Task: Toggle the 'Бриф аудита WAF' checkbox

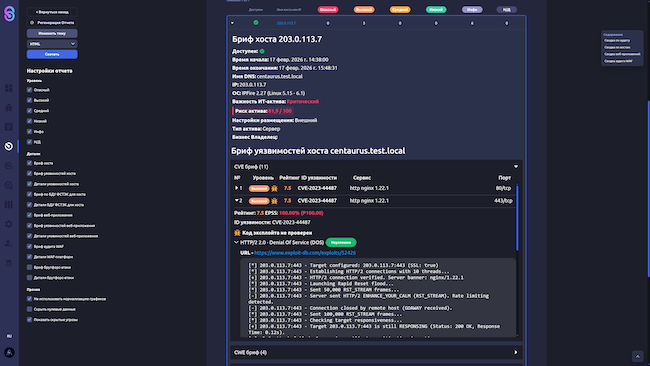Action: [29, 246]
